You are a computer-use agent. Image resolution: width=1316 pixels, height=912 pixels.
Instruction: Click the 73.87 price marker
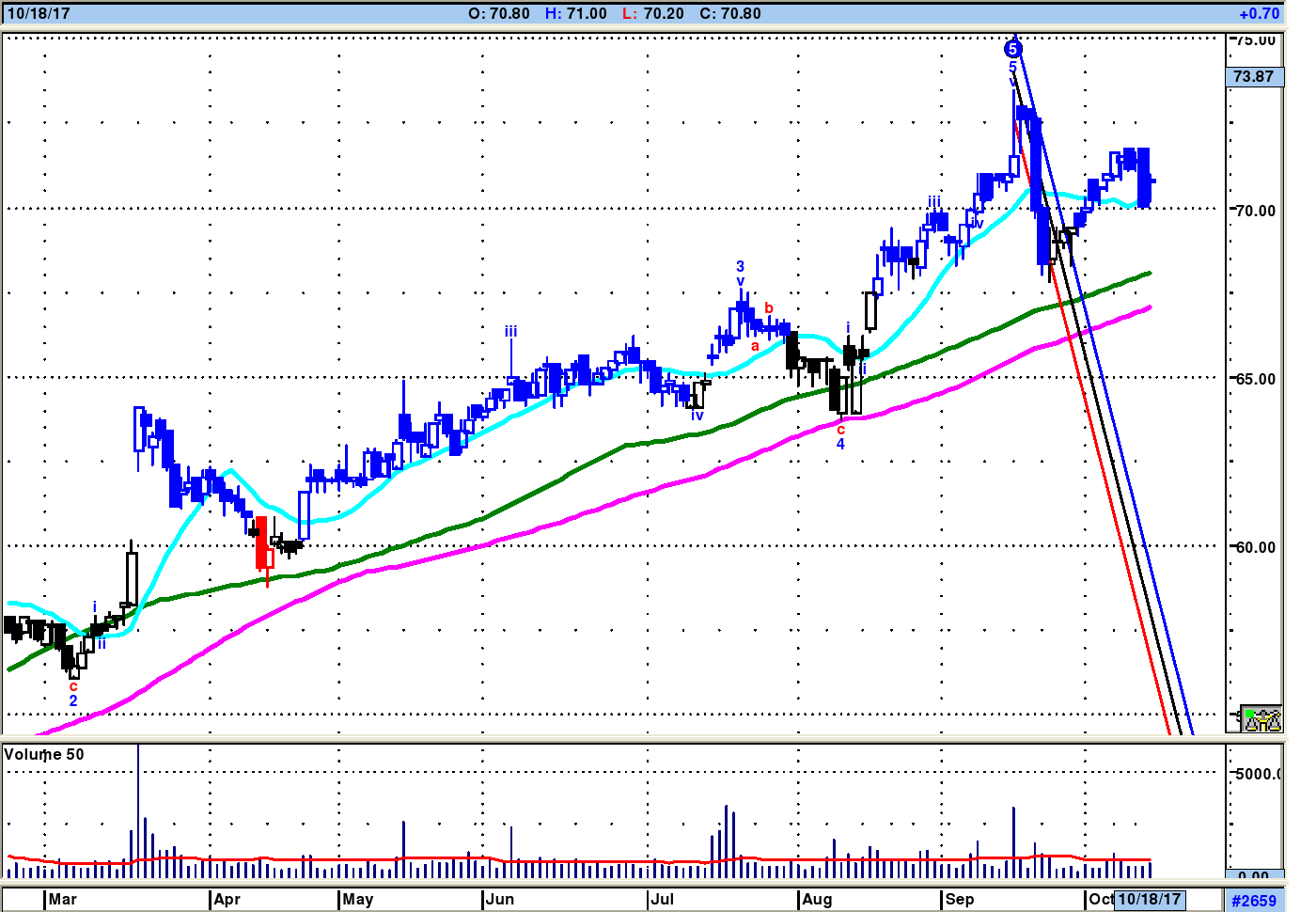click(1254, 77)
